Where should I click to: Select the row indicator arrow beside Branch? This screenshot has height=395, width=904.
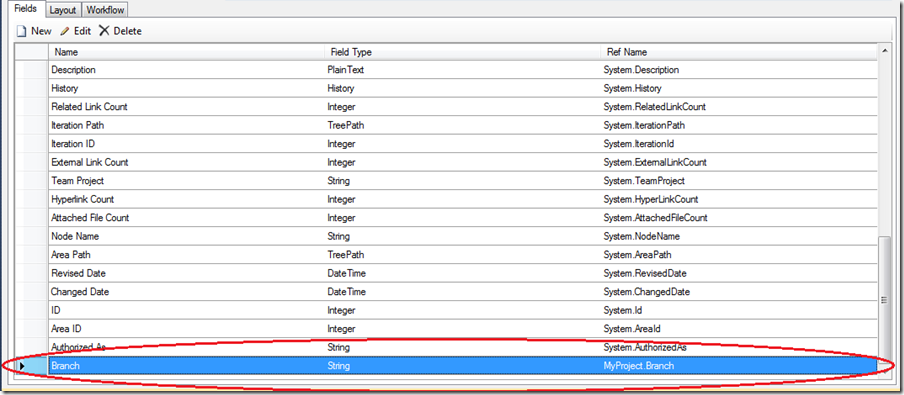[x=22, y=366]
